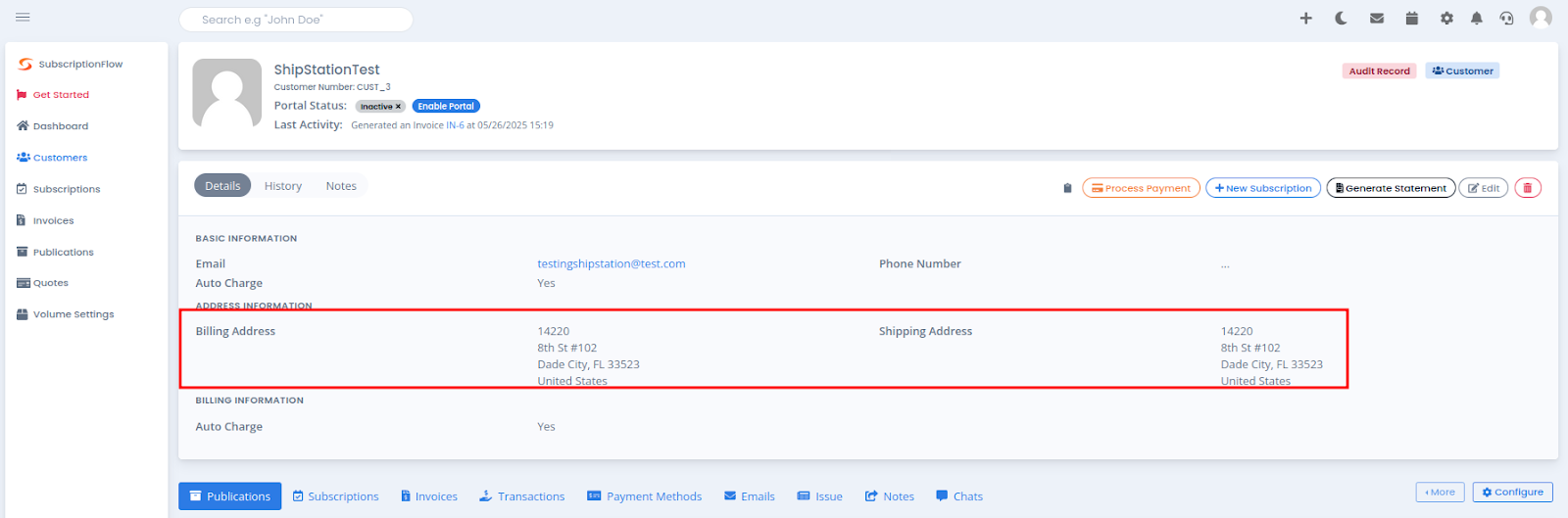Open the settings gear icon in header
Image resolution: width=1568 pixels, height=518 pixels.
(1446, 19)
